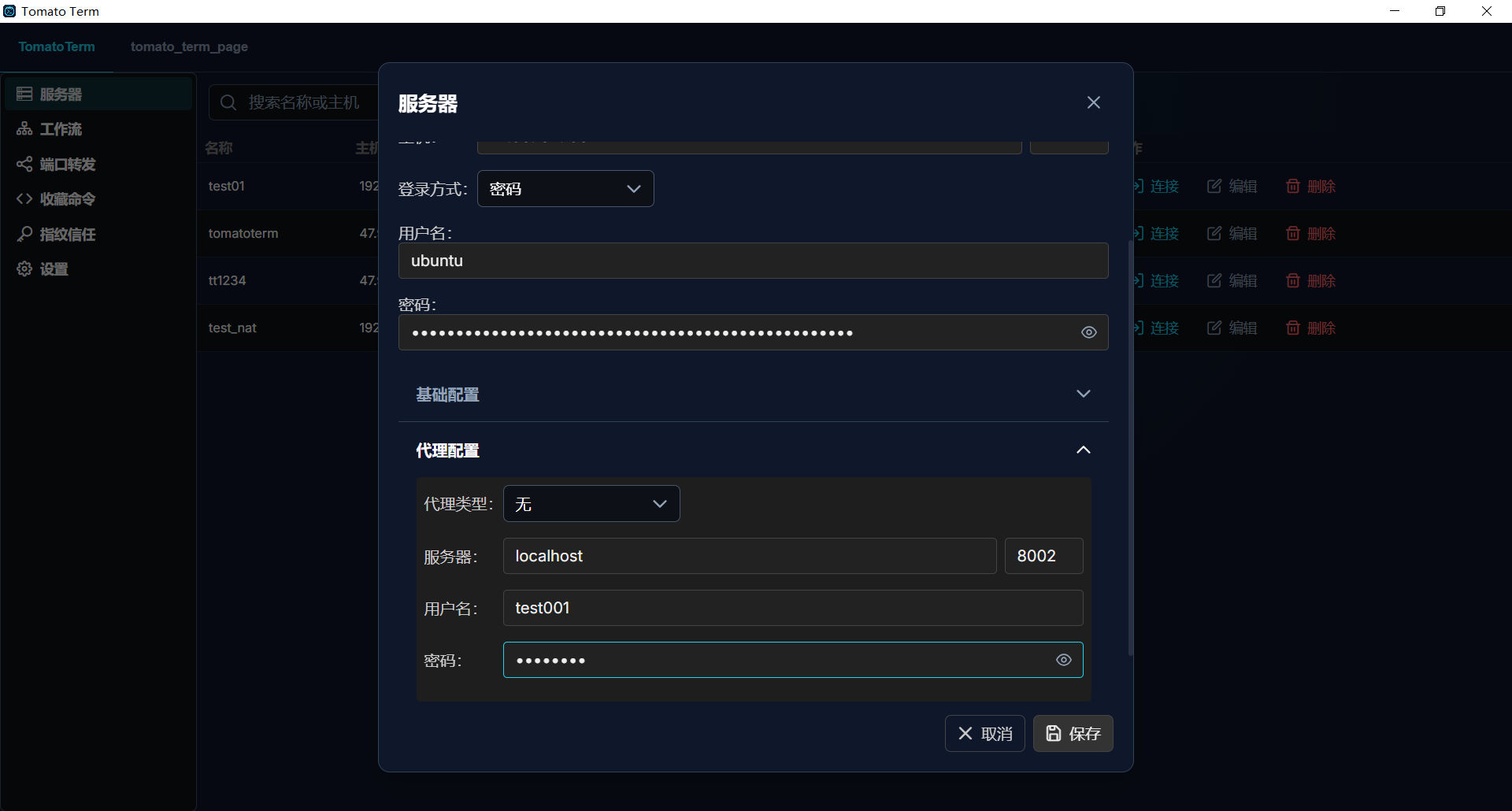Viewport: 1512px width, 811px height.
Task: Open the 代理类型 dropdown
Action: point(591,504)
